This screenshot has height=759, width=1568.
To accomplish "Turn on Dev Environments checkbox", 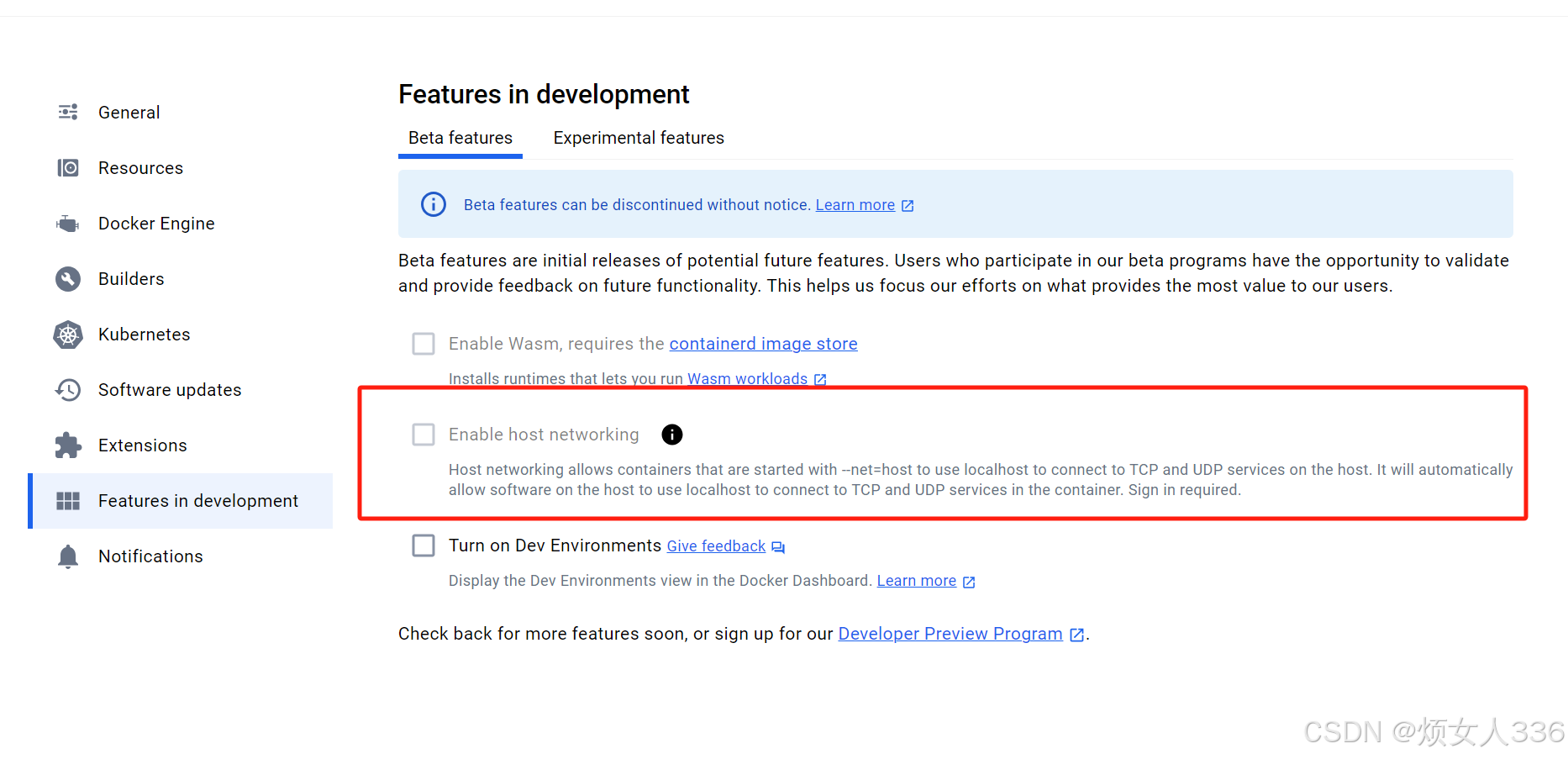I will point(424,545).
